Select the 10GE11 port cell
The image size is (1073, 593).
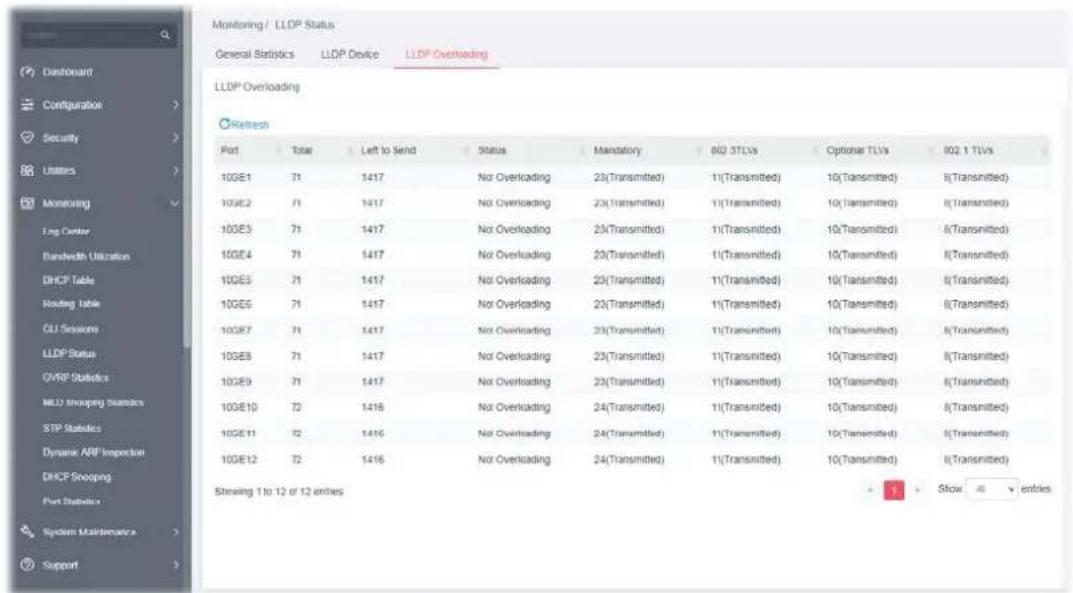click(x=239, y=434)
